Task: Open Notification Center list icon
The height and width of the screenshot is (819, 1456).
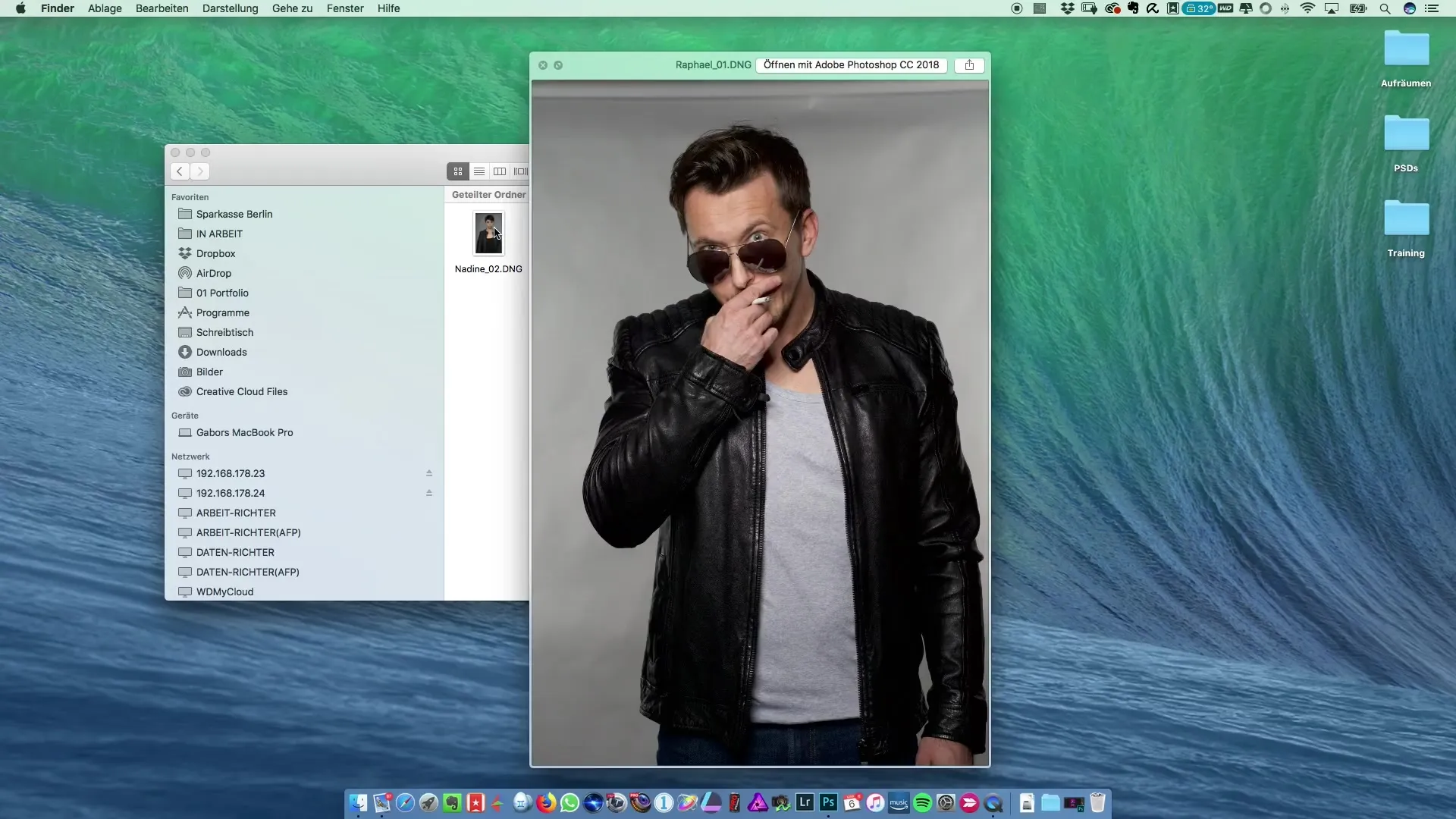Action: pyautogui.click(x=1432, y=8)
